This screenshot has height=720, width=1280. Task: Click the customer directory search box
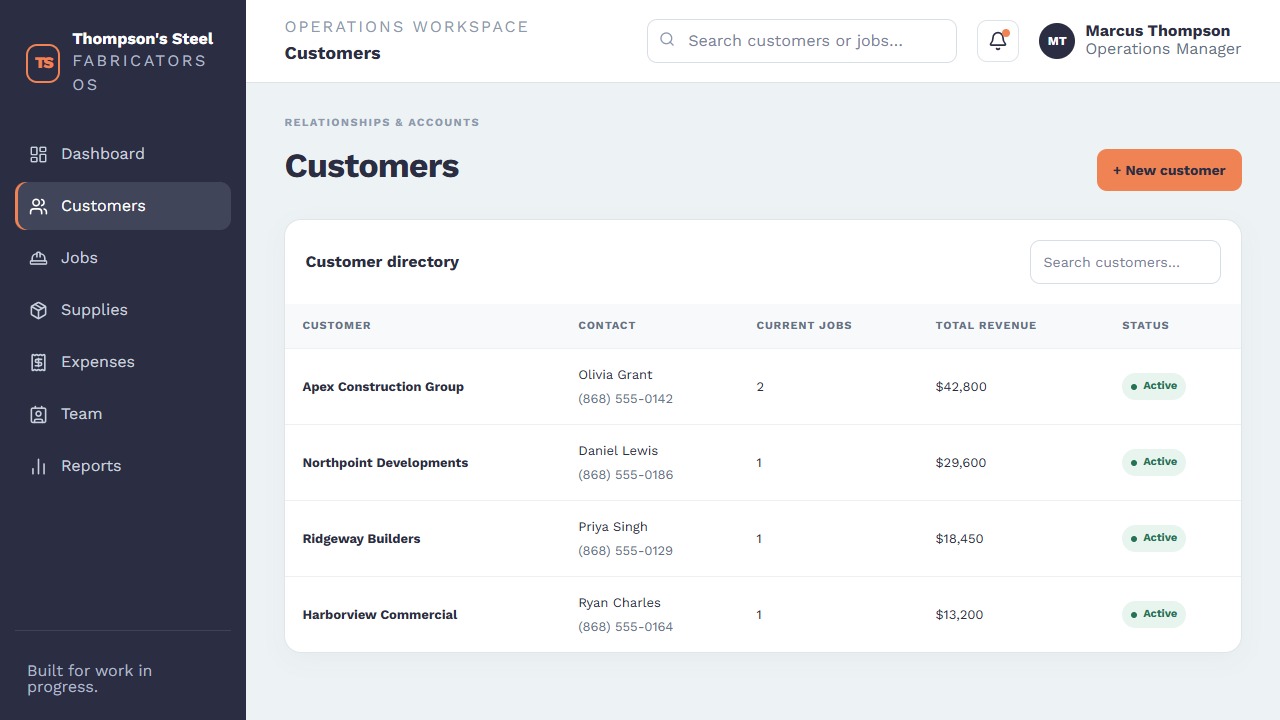[x=1125, y=262]
